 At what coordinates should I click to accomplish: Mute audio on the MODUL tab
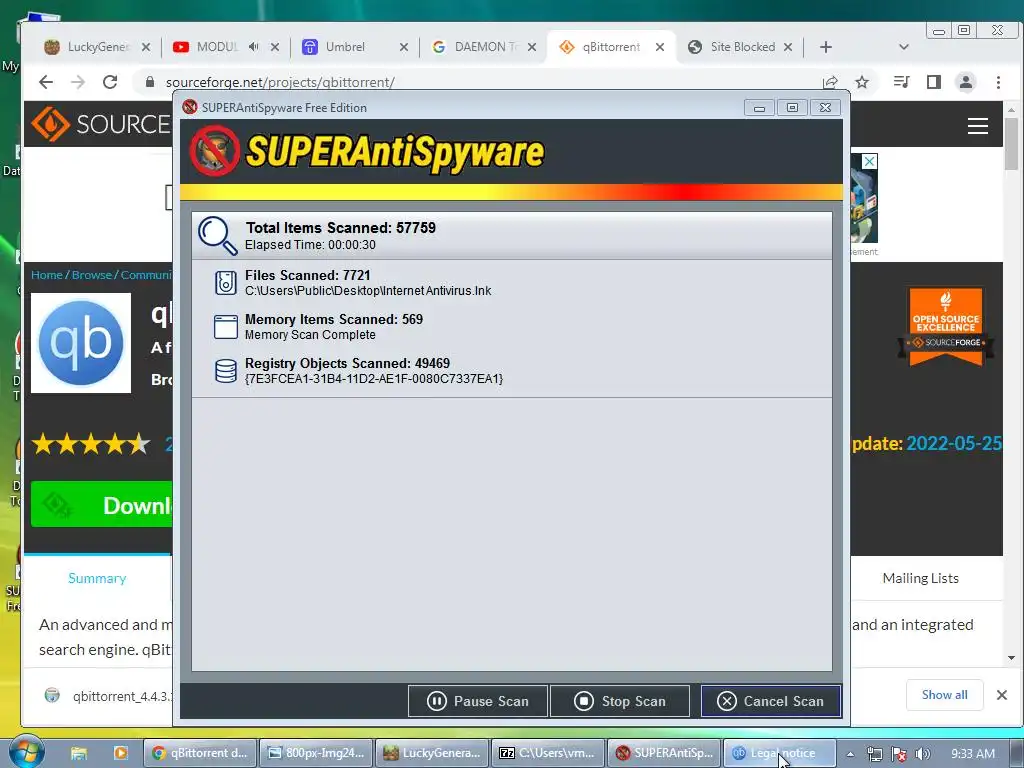tap(253, 47)
